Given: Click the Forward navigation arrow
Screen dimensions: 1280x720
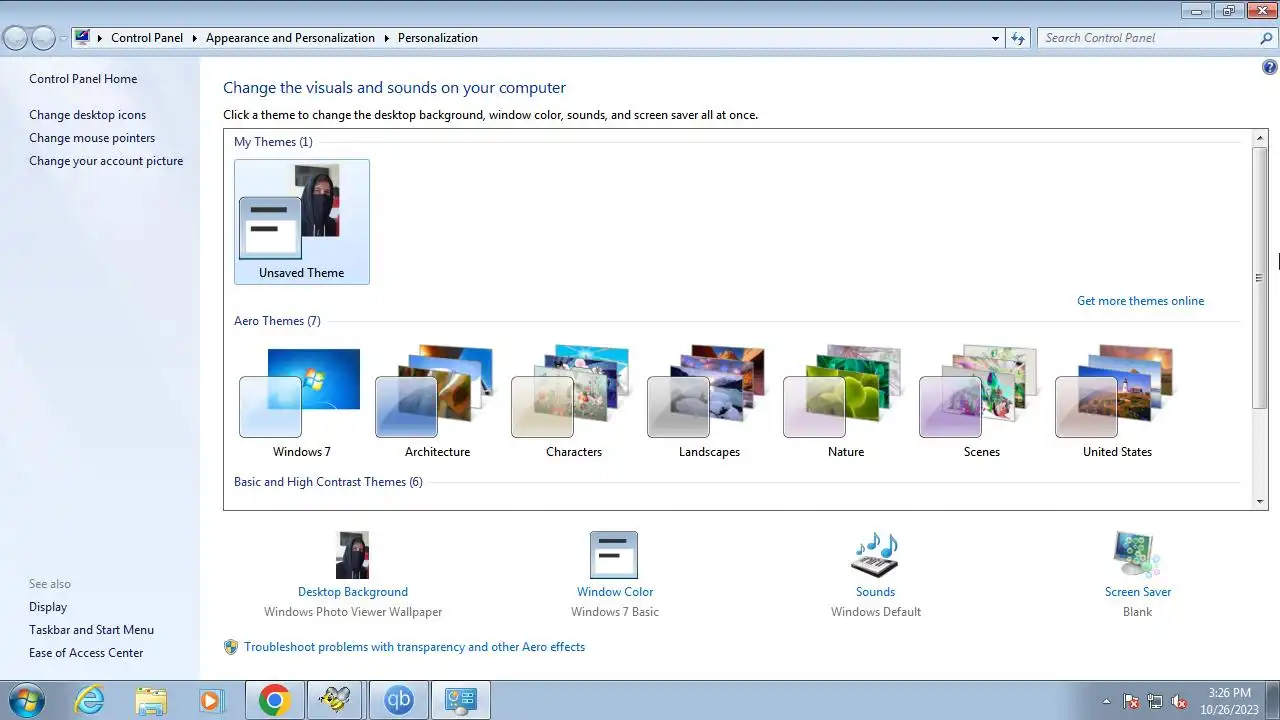Looking at the screenshot, I should 43,38.
